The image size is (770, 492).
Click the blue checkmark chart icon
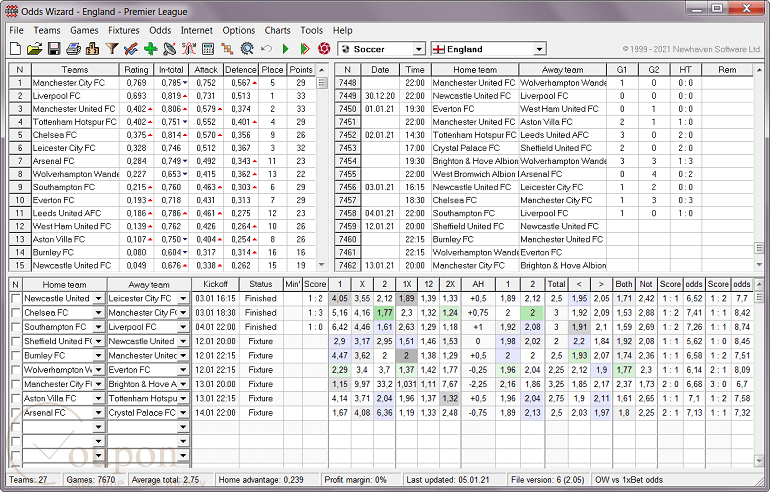click(x=131, y=49)
